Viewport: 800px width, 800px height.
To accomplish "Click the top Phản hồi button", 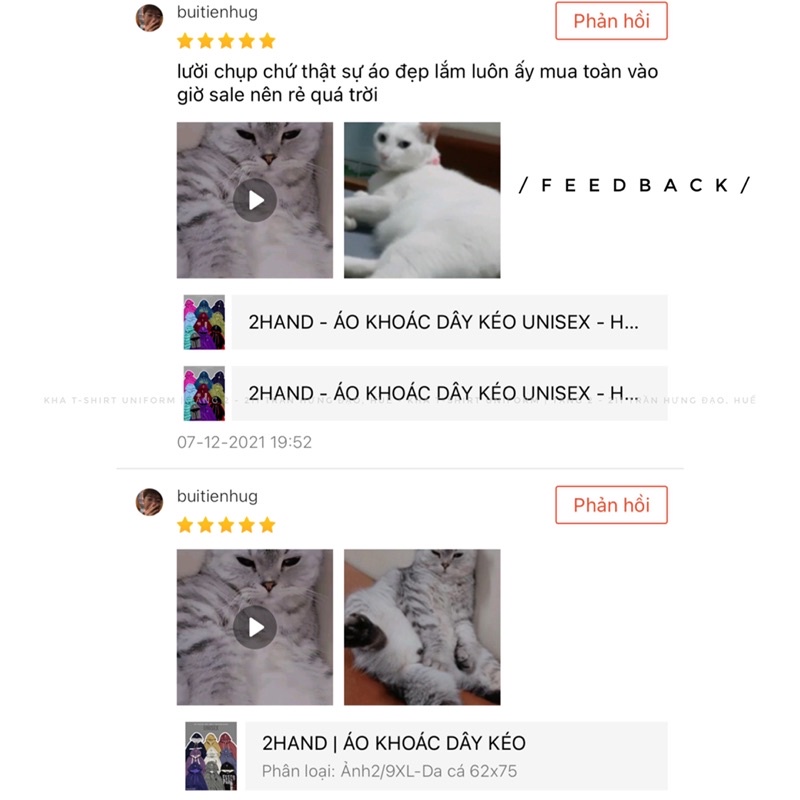I will click(x=611, y=21).
